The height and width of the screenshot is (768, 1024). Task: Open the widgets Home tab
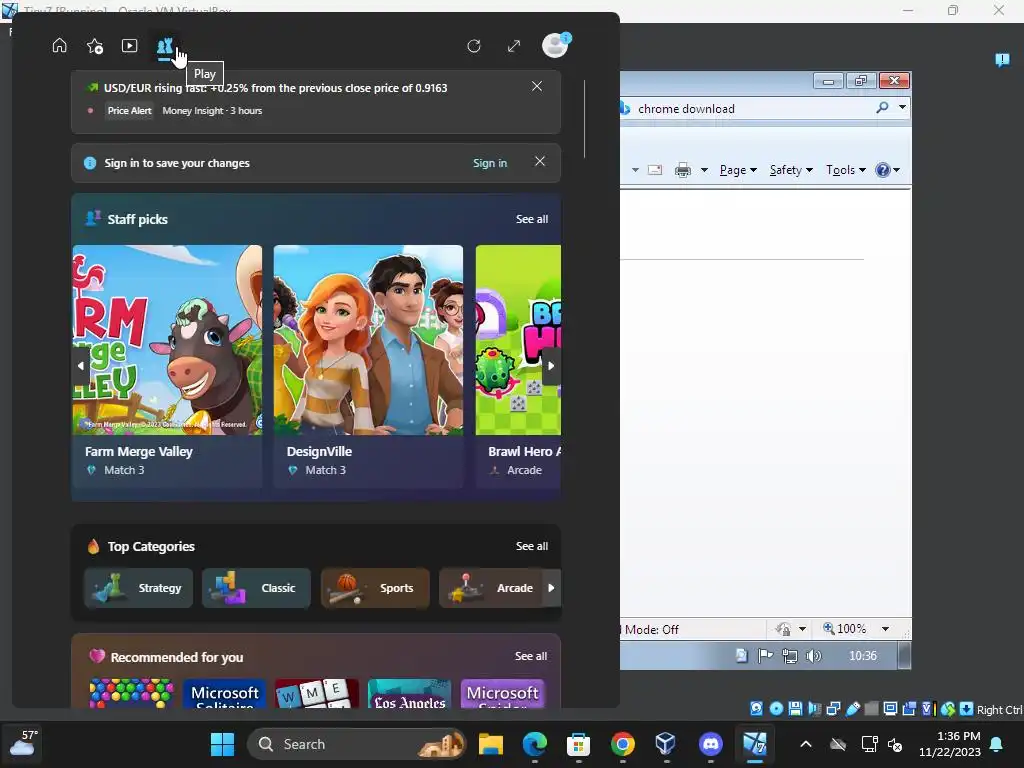point(59,46)
